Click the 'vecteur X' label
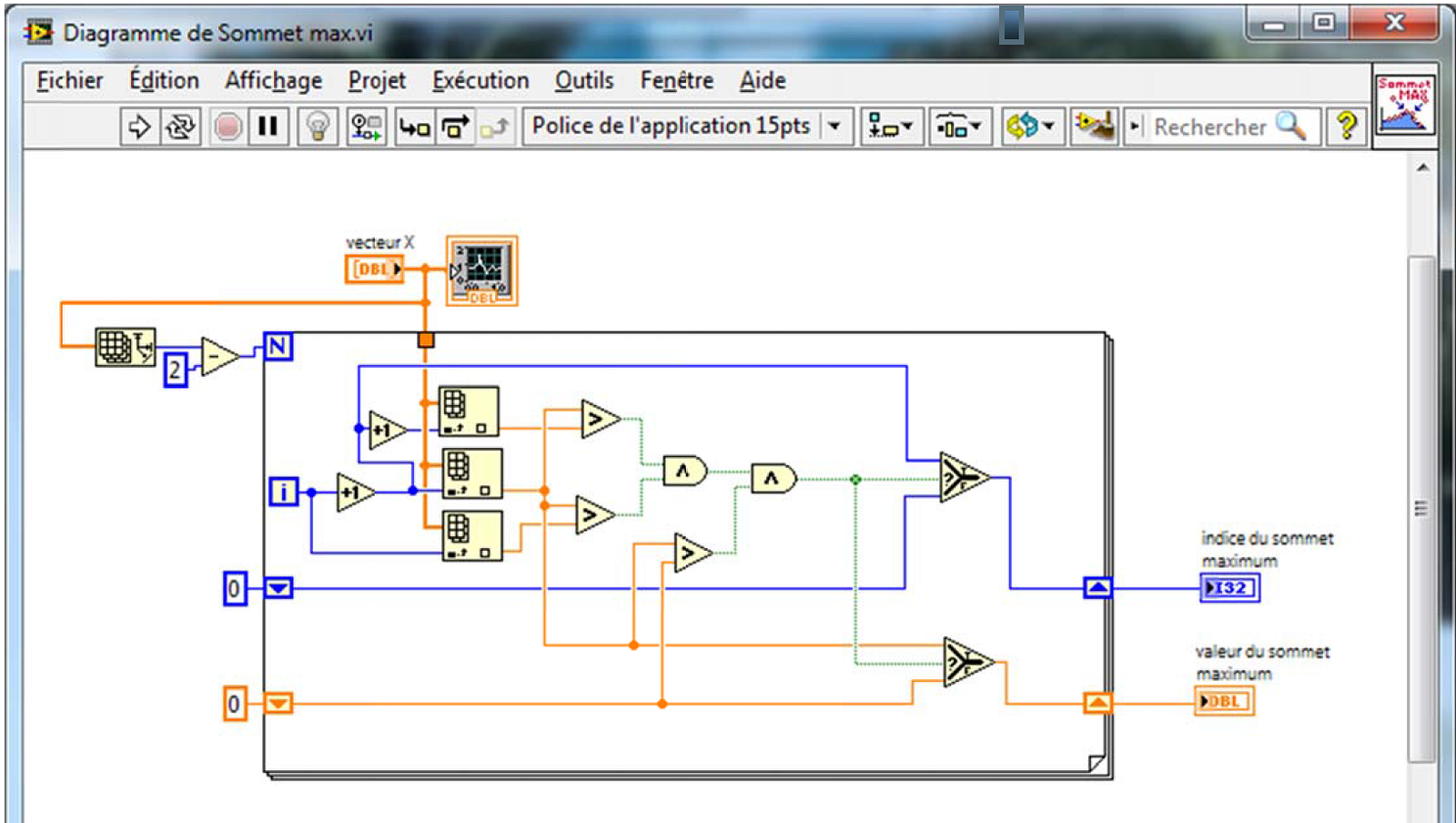 click(x=379, y=242)
